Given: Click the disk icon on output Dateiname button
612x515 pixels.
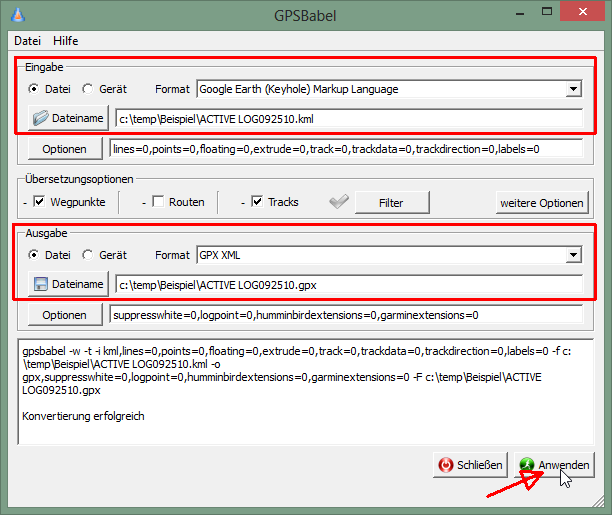Looking at the screenshot, I should pyautogui.click(x=41, y=284).
